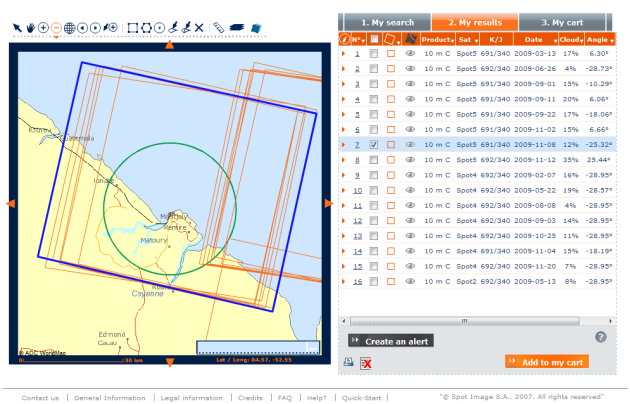Screen dimensions: 630x404
Task: Toggle footprint square for result 12
Action: click(391, 220)
